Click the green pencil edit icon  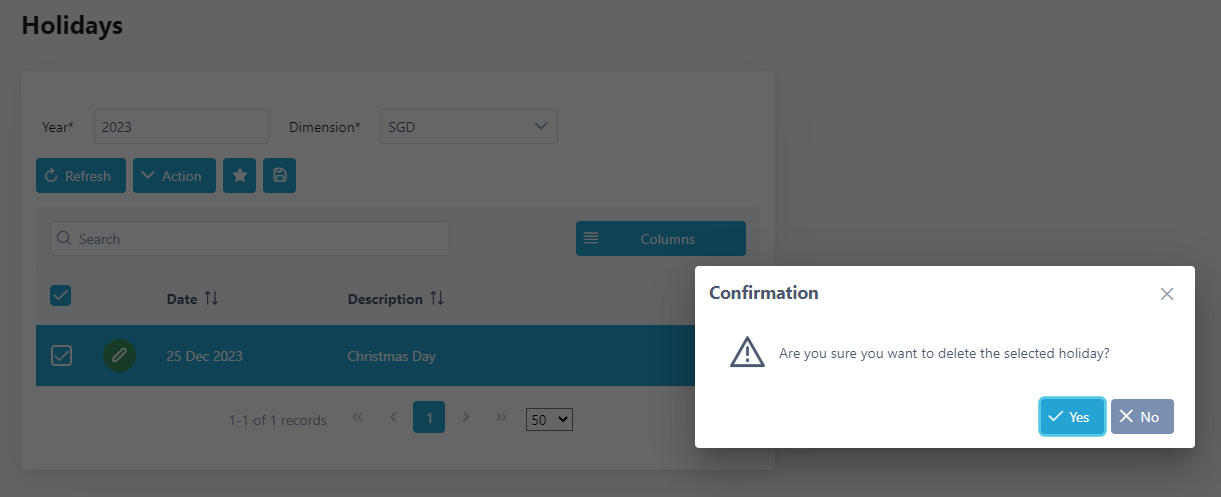pos(119,355)
